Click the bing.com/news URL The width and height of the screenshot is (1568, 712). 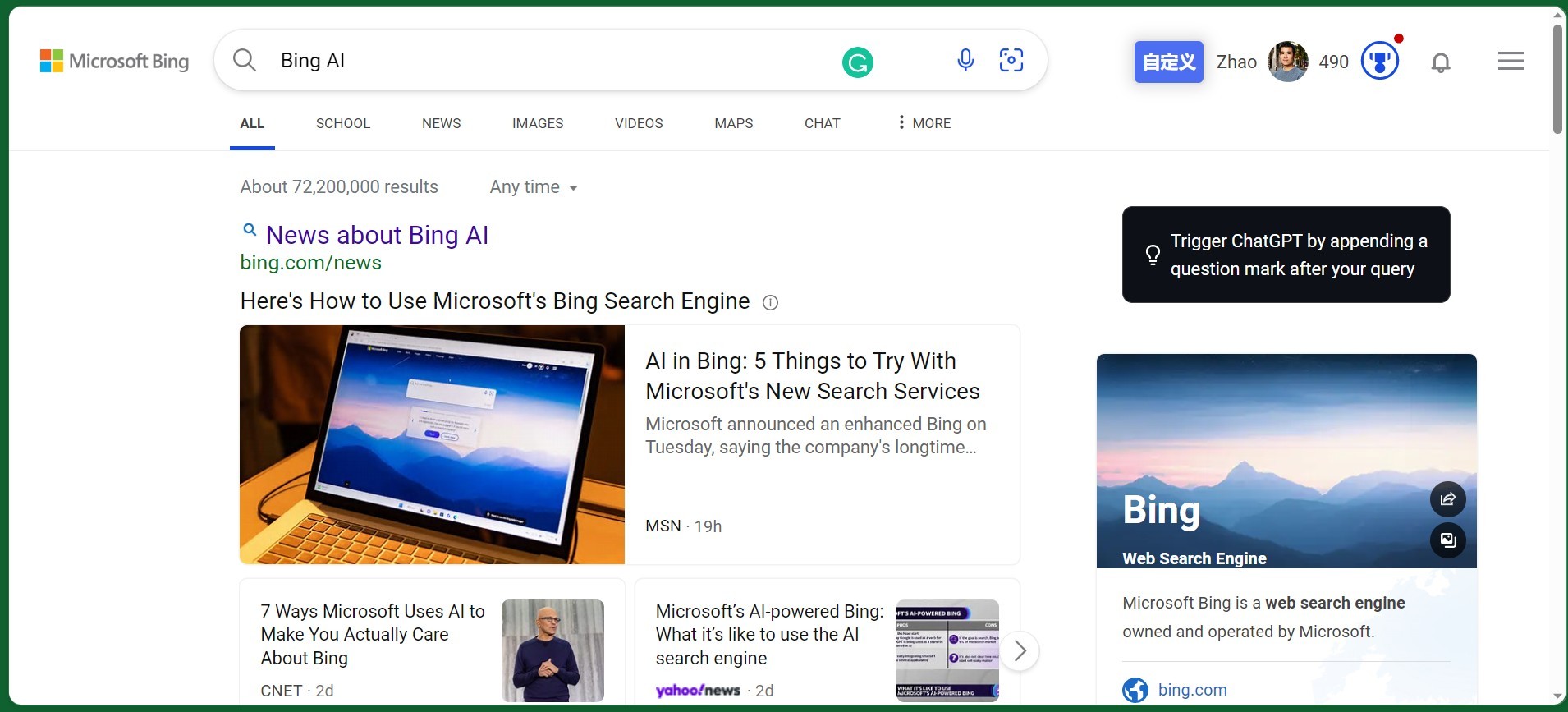(x=310, y=263)
